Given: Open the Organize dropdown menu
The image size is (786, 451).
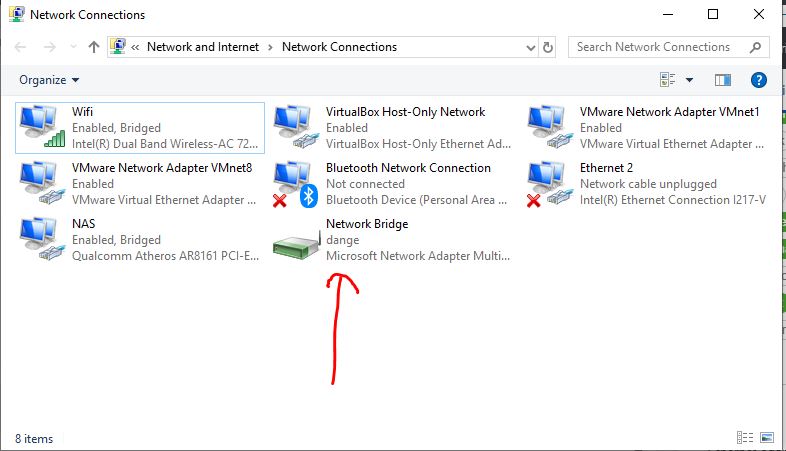Looking at the screenshot, I should 49,80.
